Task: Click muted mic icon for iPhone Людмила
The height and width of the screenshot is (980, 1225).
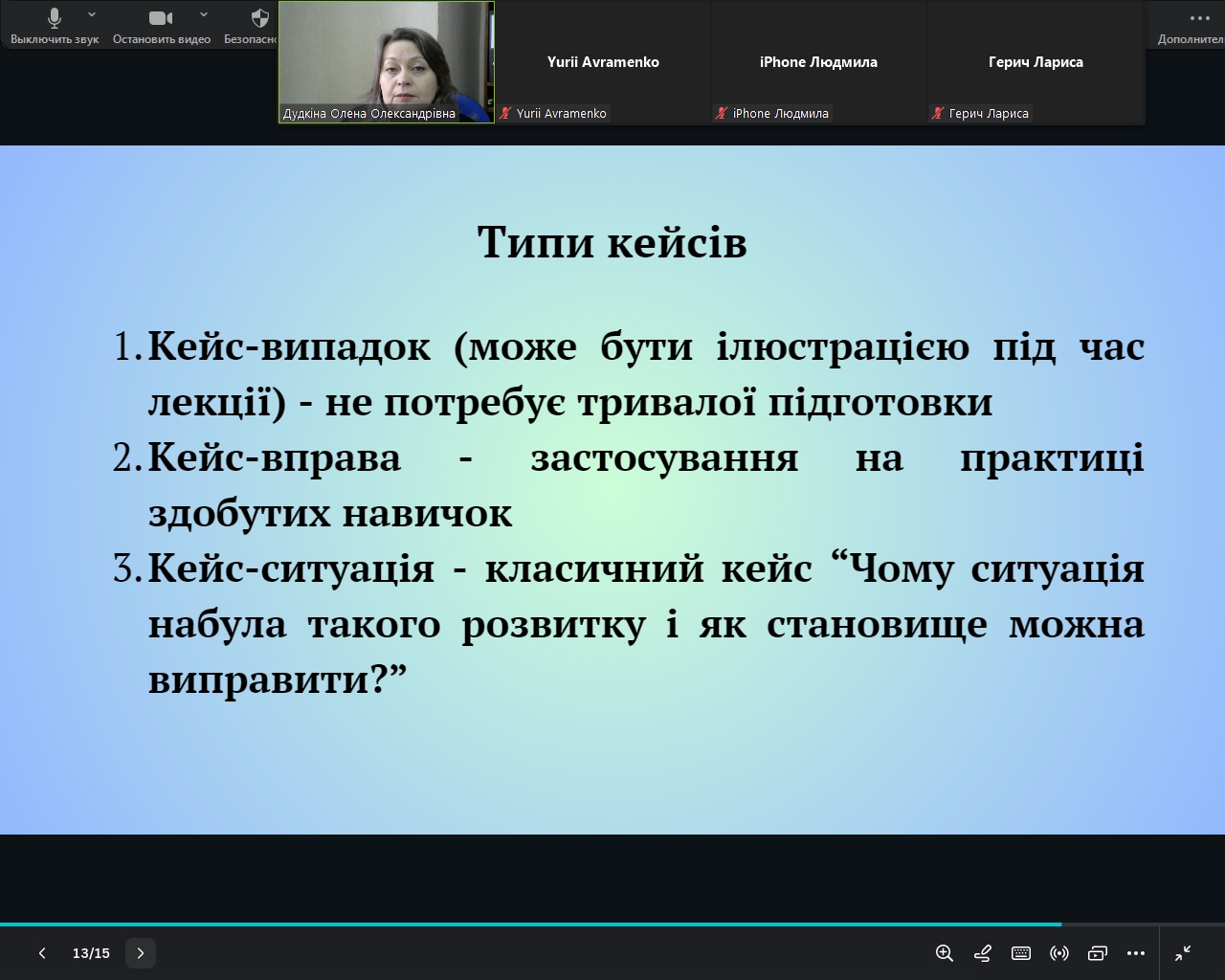Action: tap(723, 113)
